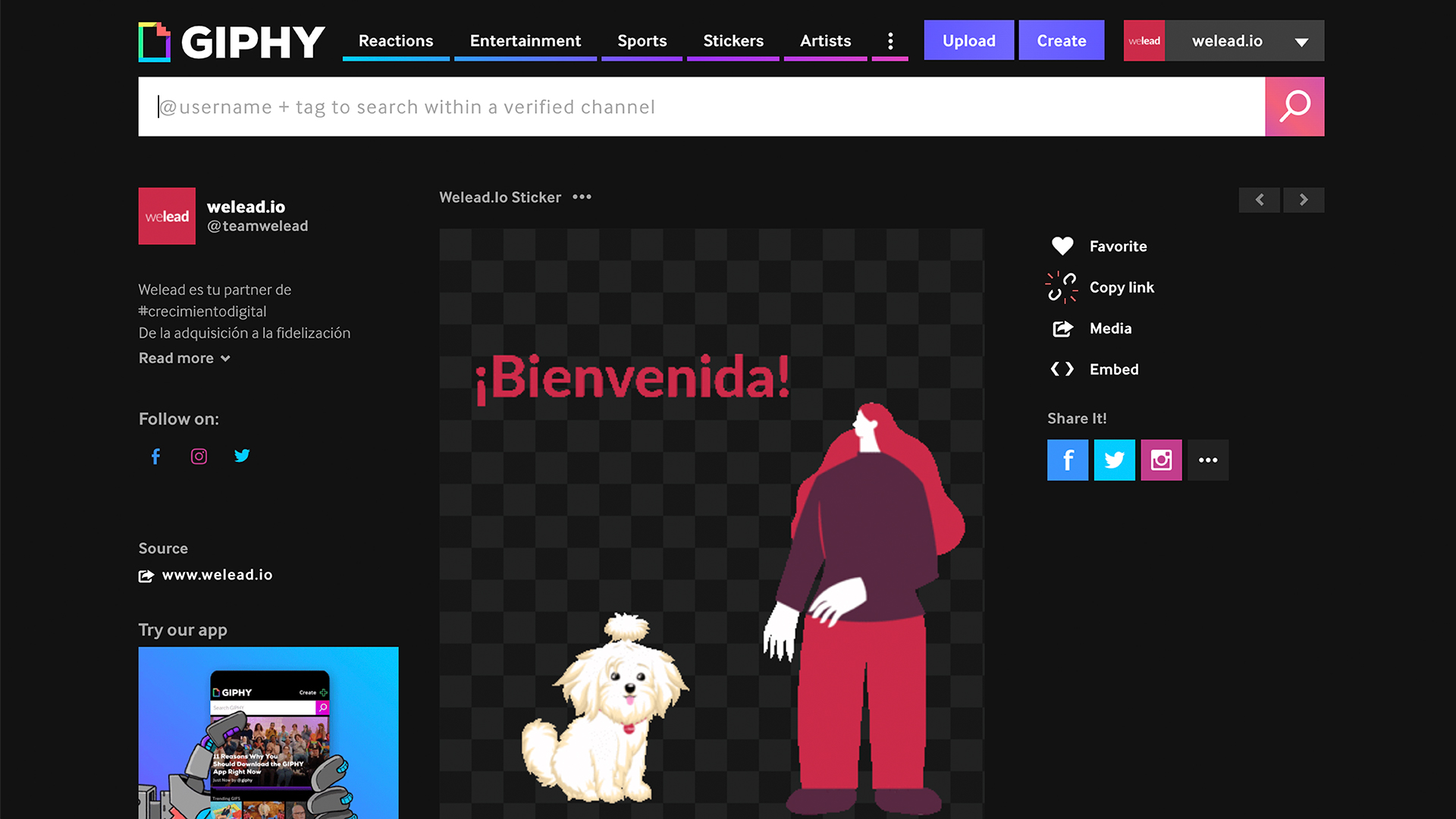Open the Stickers category
The image size is (1456, 819).
tap(733, 41)
